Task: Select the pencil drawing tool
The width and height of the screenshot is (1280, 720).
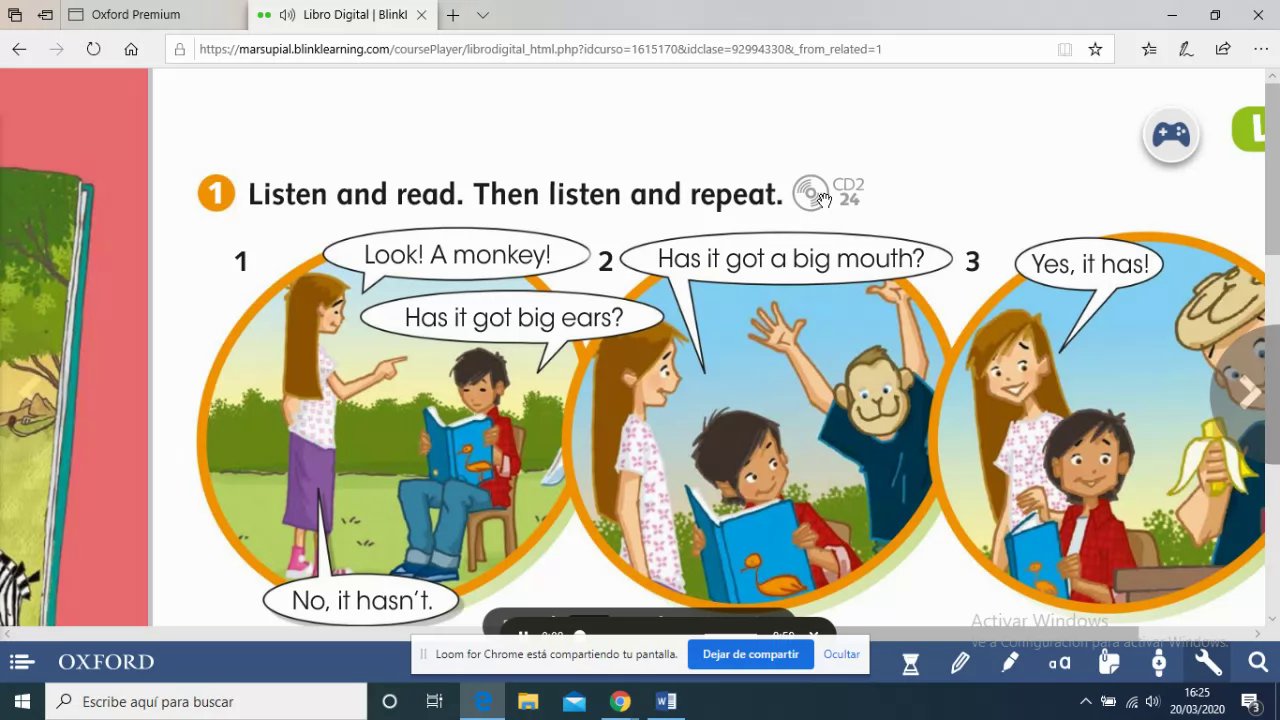Action: pos(960,662)
